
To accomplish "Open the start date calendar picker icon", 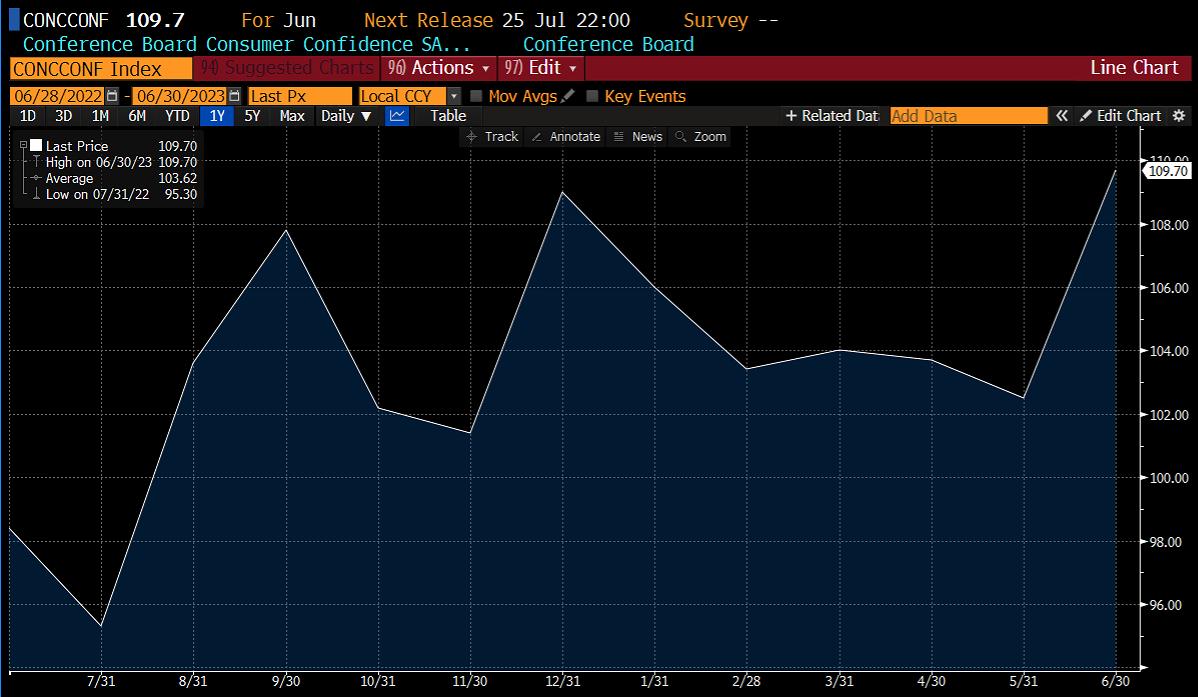I will 112,96.
